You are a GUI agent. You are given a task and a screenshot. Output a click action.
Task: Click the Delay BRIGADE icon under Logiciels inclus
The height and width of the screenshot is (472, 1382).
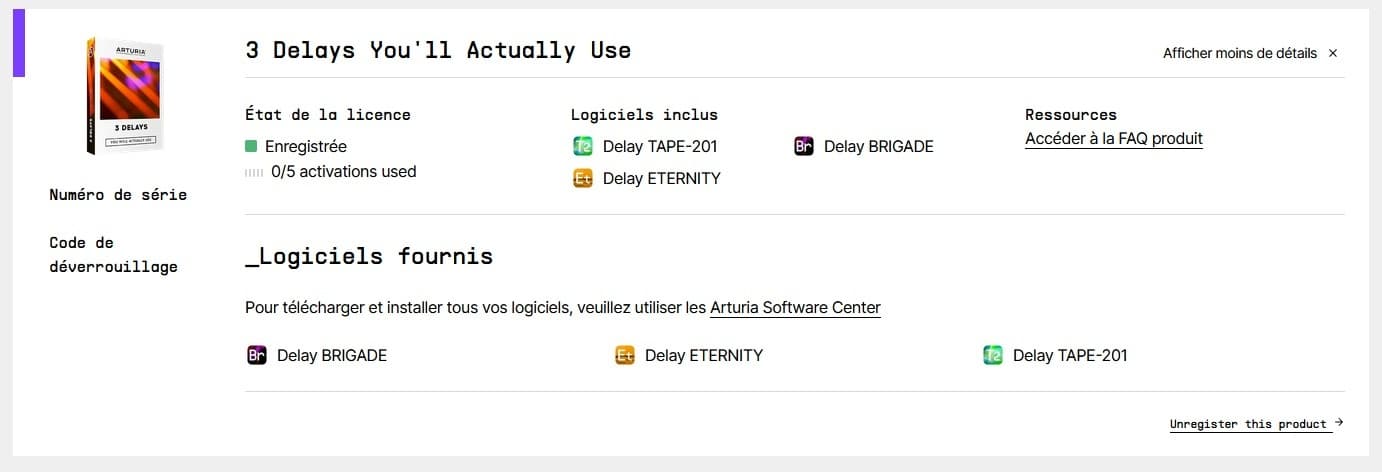(804, 146)
